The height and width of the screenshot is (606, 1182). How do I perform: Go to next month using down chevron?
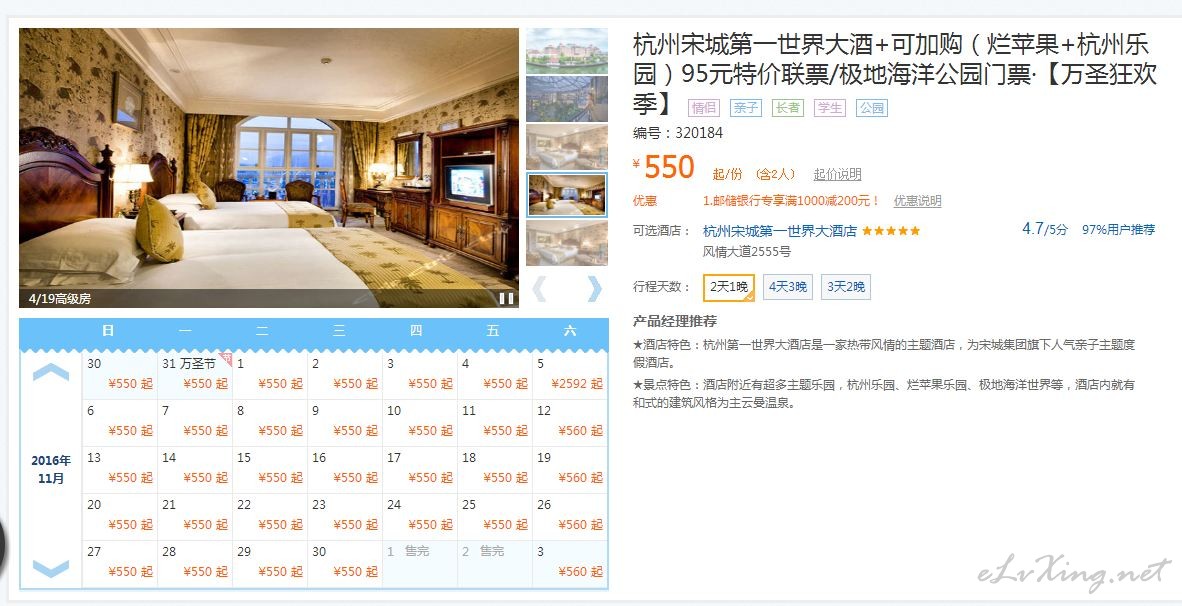tap(51, 568)
